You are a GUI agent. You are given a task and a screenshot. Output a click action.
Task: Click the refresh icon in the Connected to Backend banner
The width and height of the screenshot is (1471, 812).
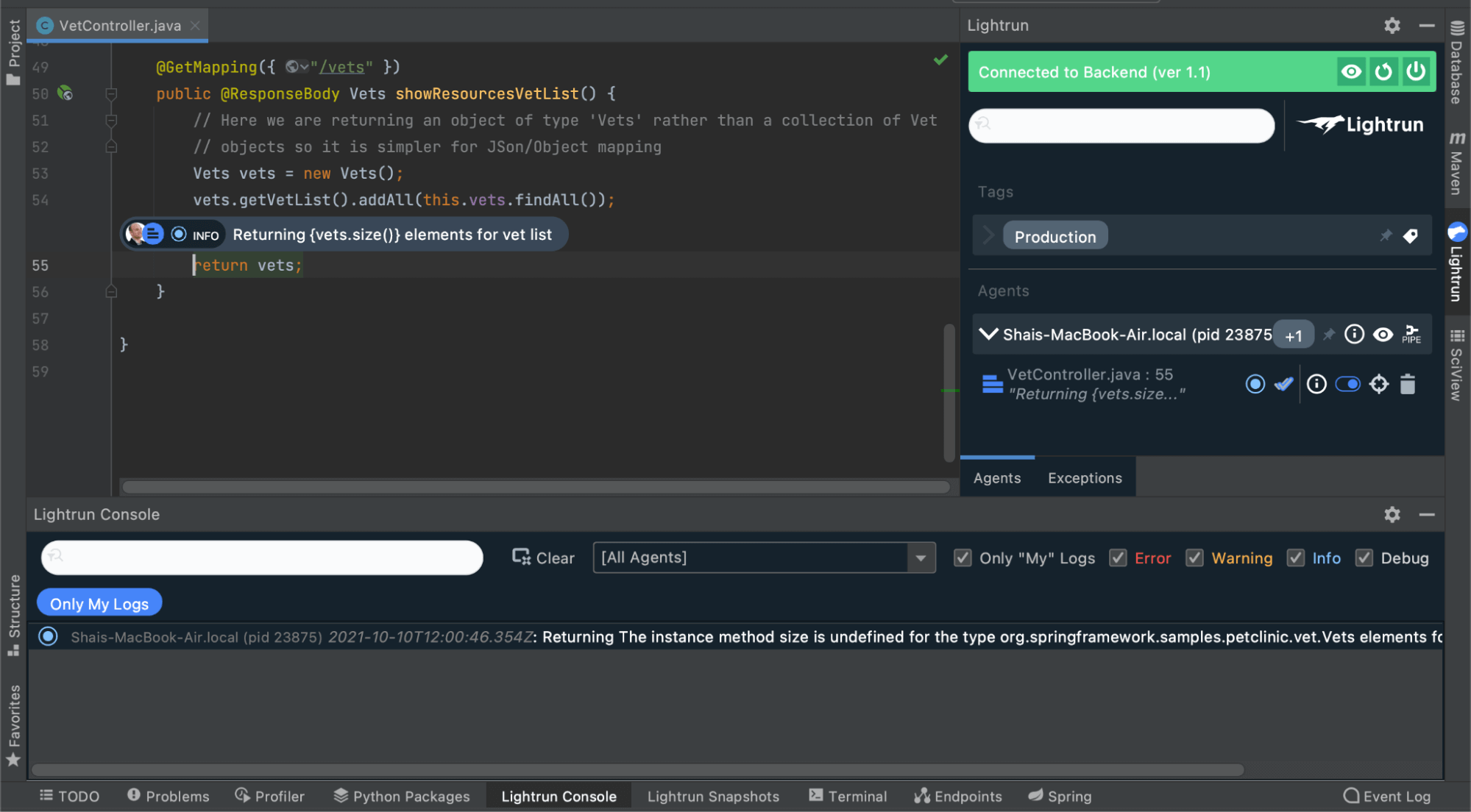click(1383, 71)
